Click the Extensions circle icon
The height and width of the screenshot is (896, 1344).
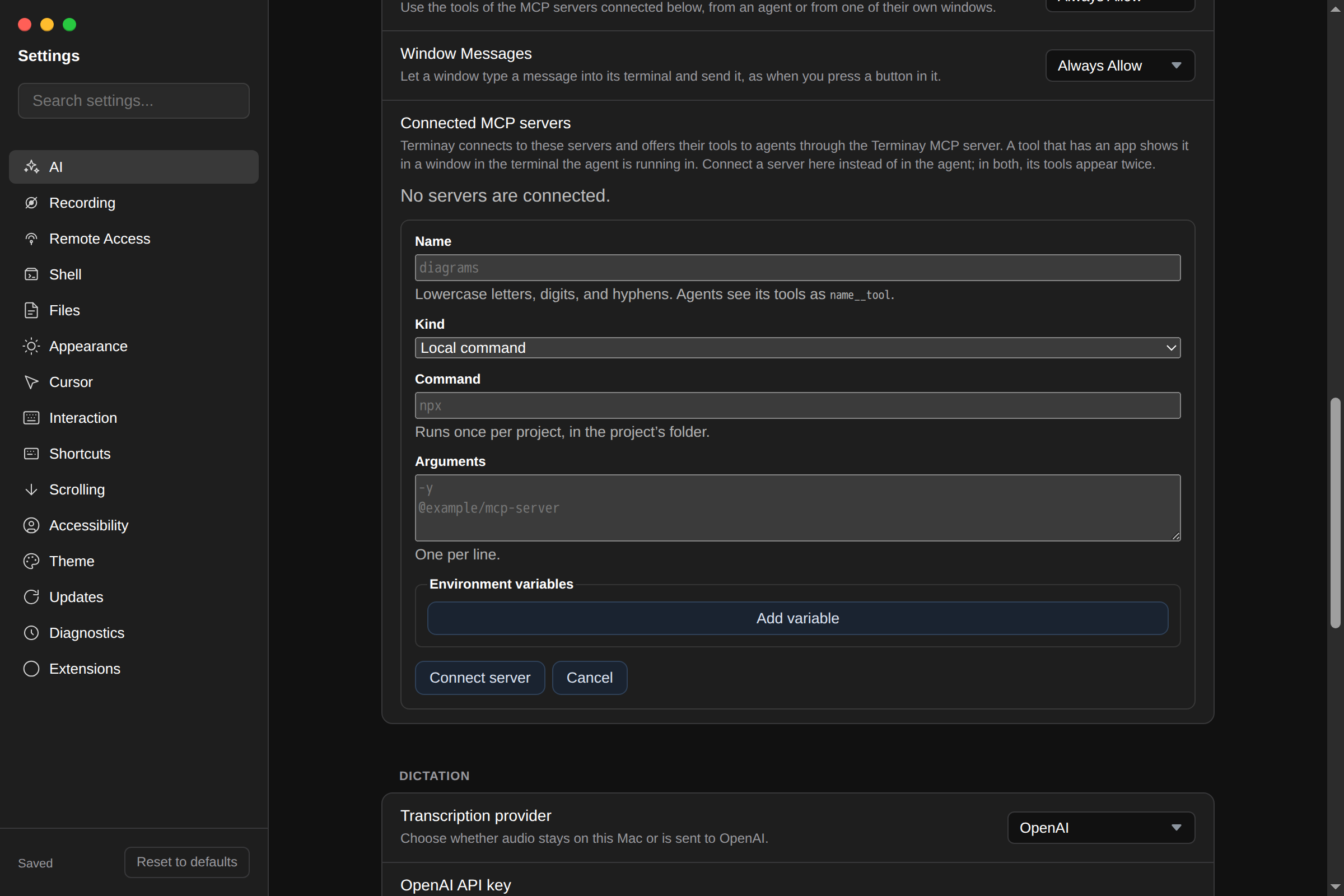[x=31, y=669]
